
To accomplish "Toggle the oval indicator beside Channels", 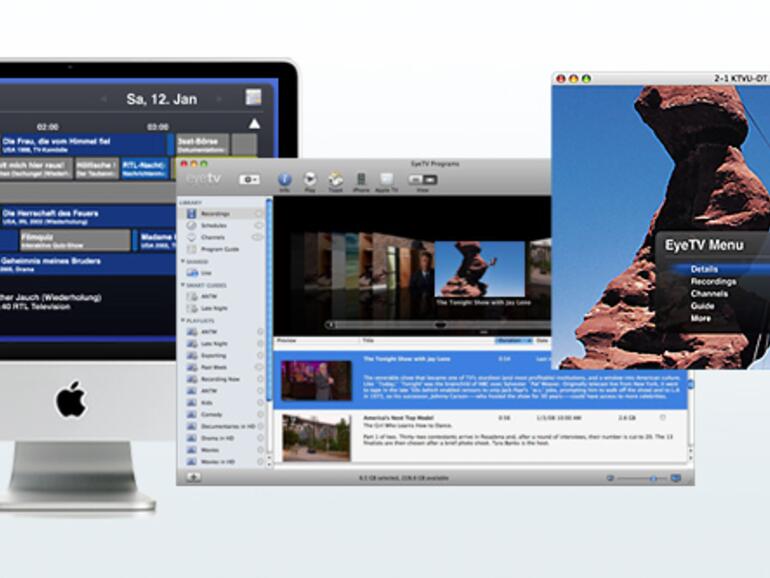I will [257, 237].
